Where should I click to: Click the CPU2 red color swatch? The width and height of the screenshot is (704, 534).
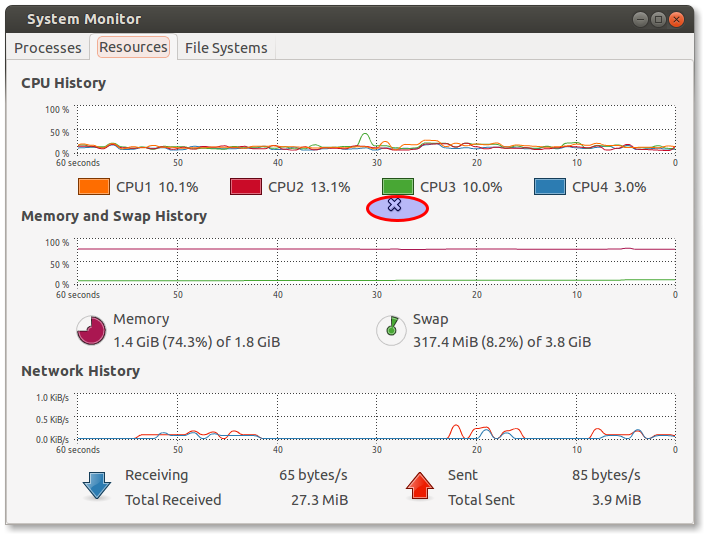[x=245, y=187]
